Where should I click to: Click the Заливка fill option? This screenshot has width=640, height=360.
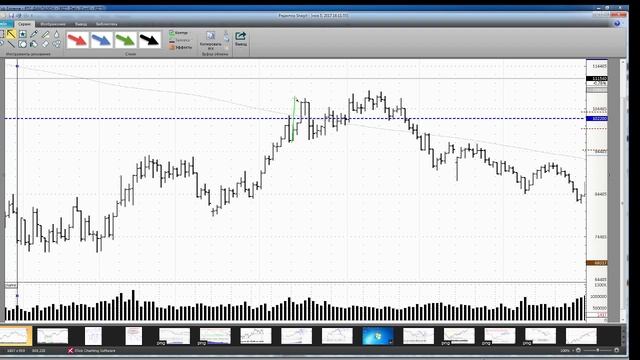[x=180, y=40]
